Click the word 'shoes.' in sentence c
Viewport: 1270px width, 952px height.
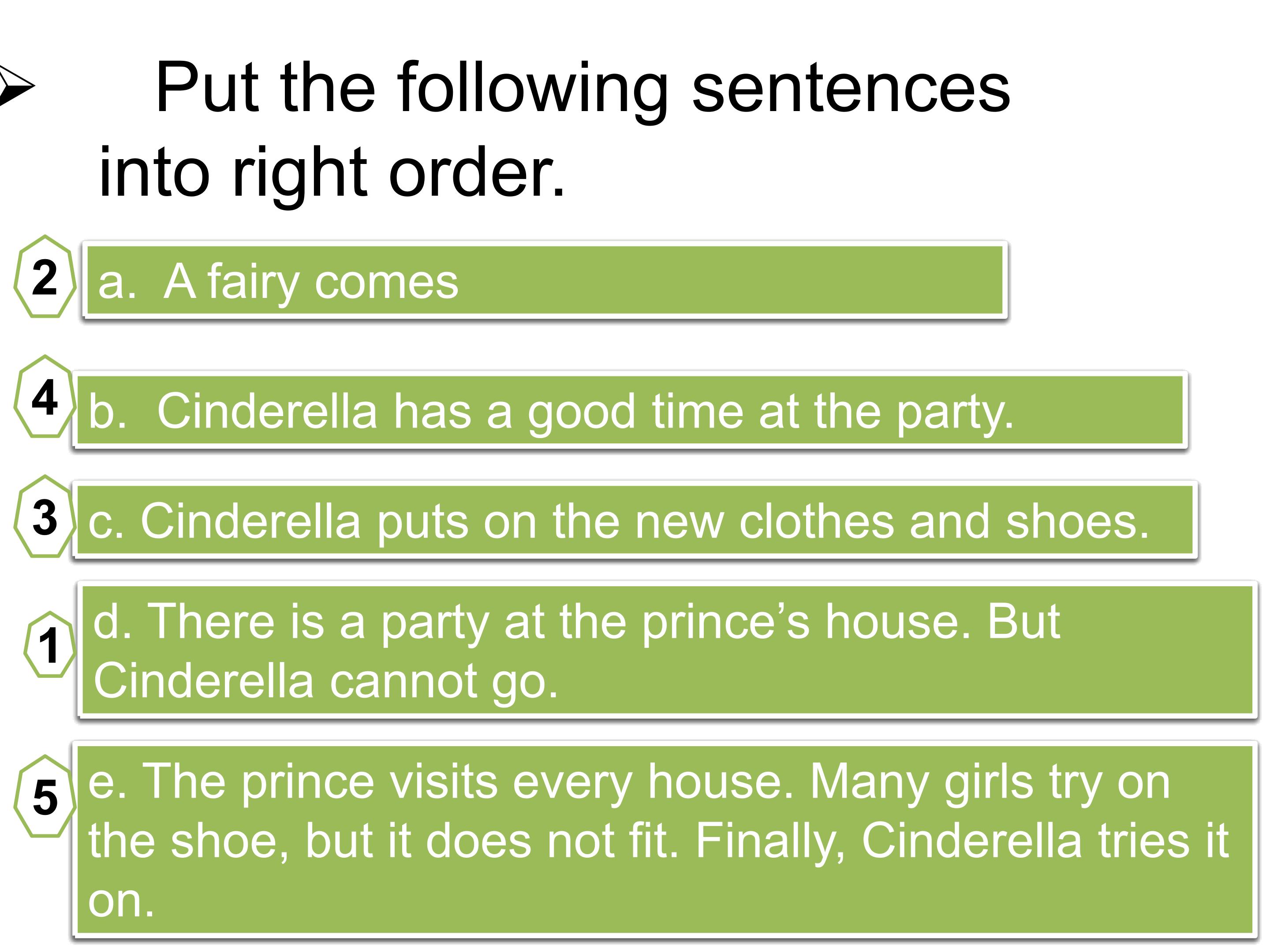[x=1078, y=522]
